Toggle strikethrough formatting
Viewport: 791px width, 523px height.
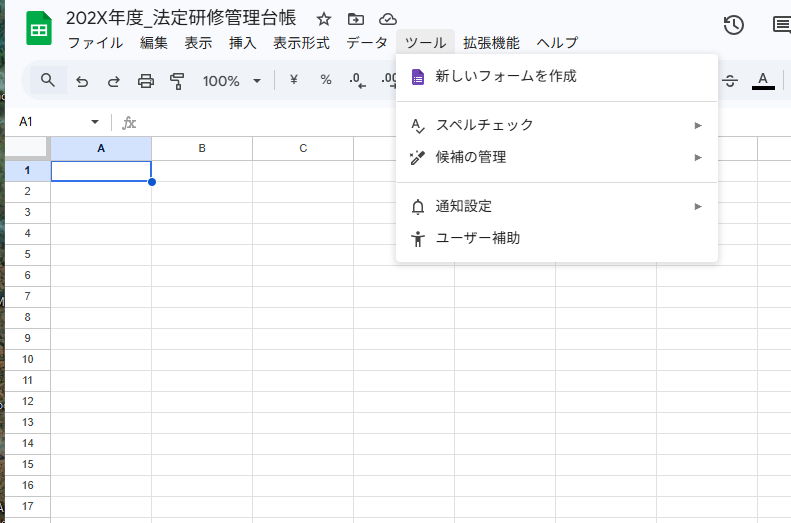click(x=731, y=81)
